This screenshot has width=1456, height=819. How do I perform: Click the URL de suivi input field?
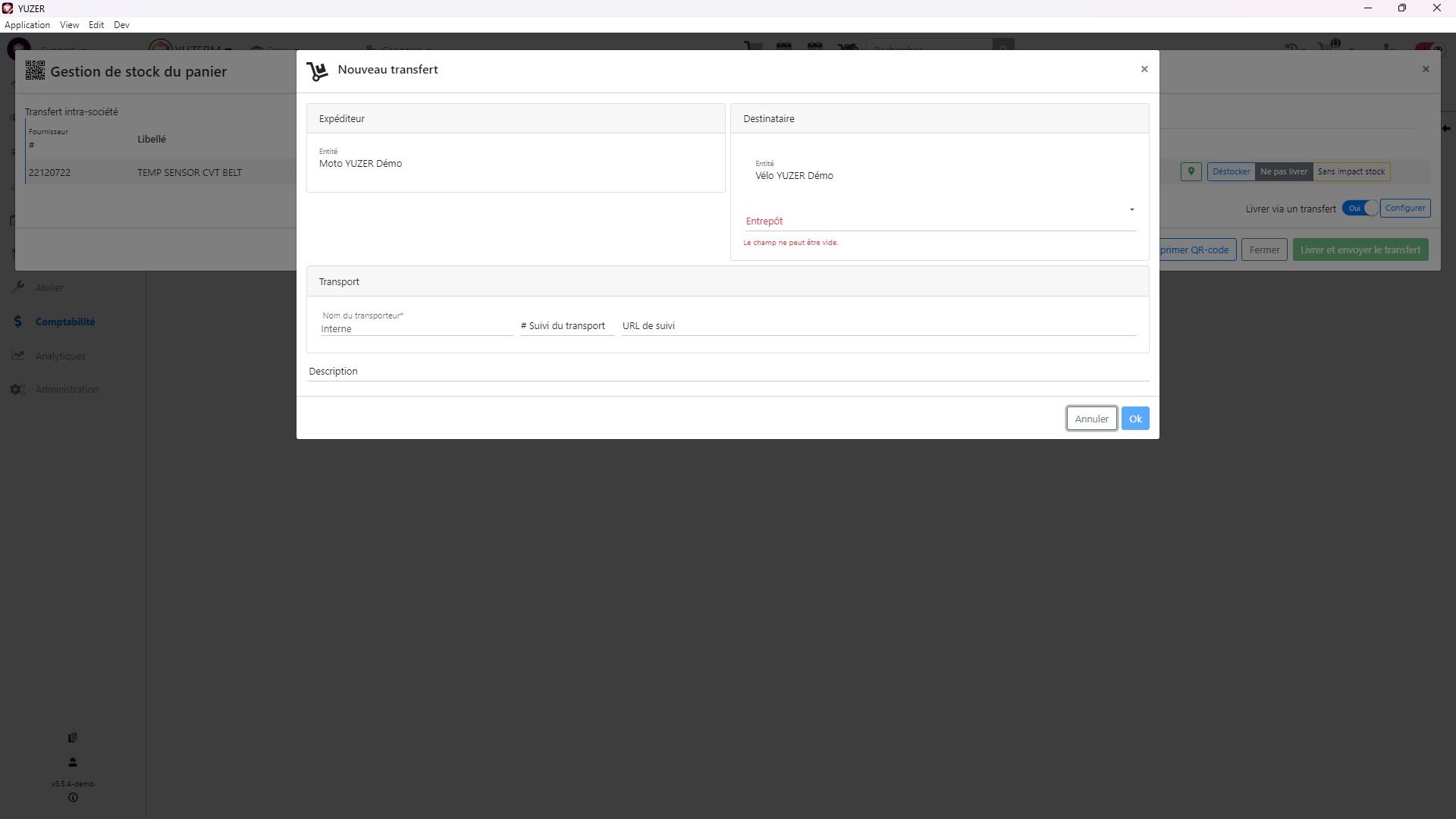tap(878, 326)
